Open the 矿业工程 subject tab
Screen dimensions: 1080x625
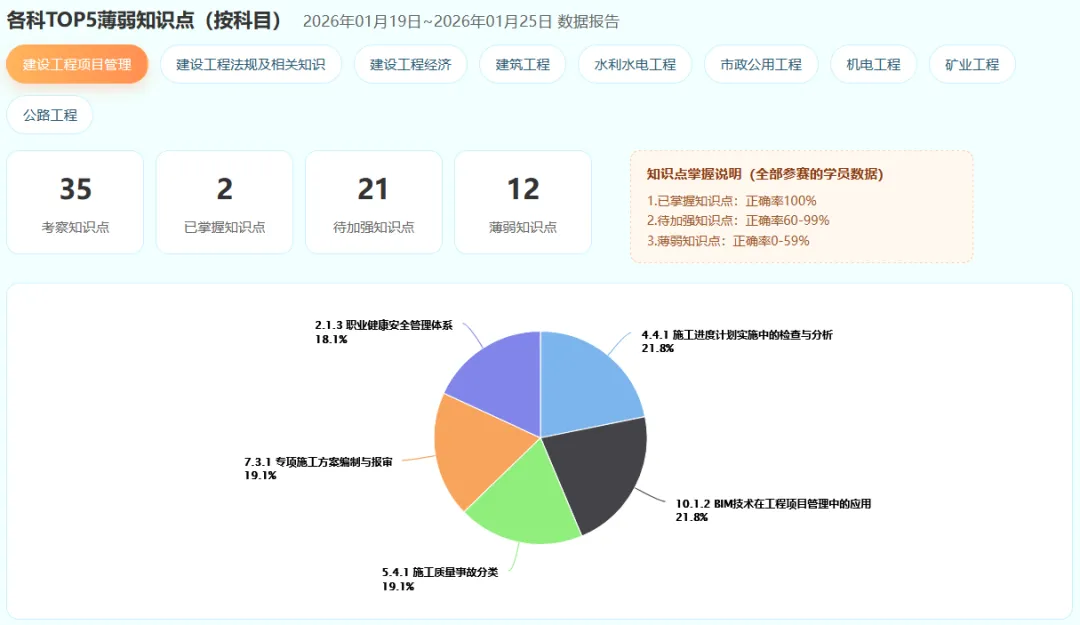click(971, 63)
